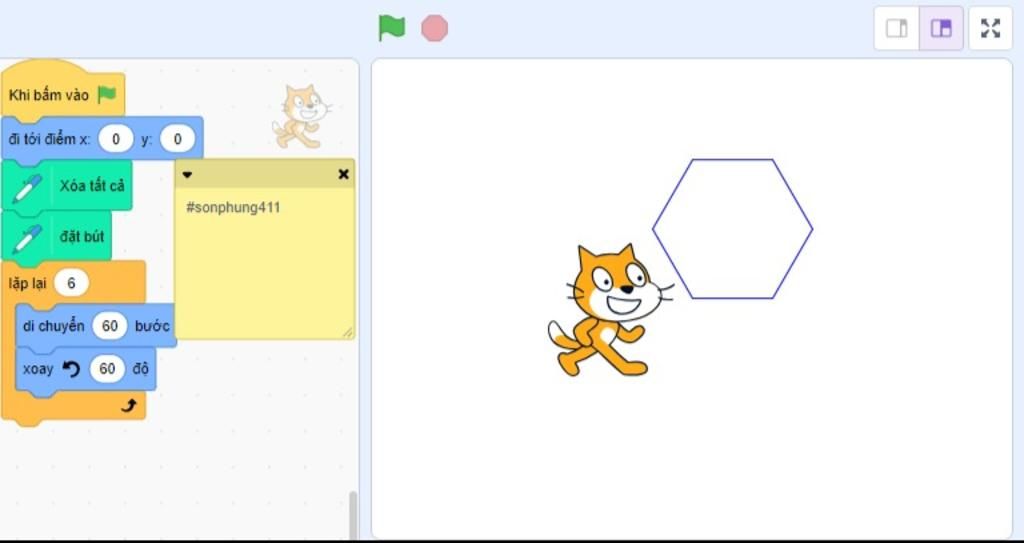Image resolution: width=1024 pixels, height=543 pixels.
Task: Switch to large stage layout
Action: [941, 28]
